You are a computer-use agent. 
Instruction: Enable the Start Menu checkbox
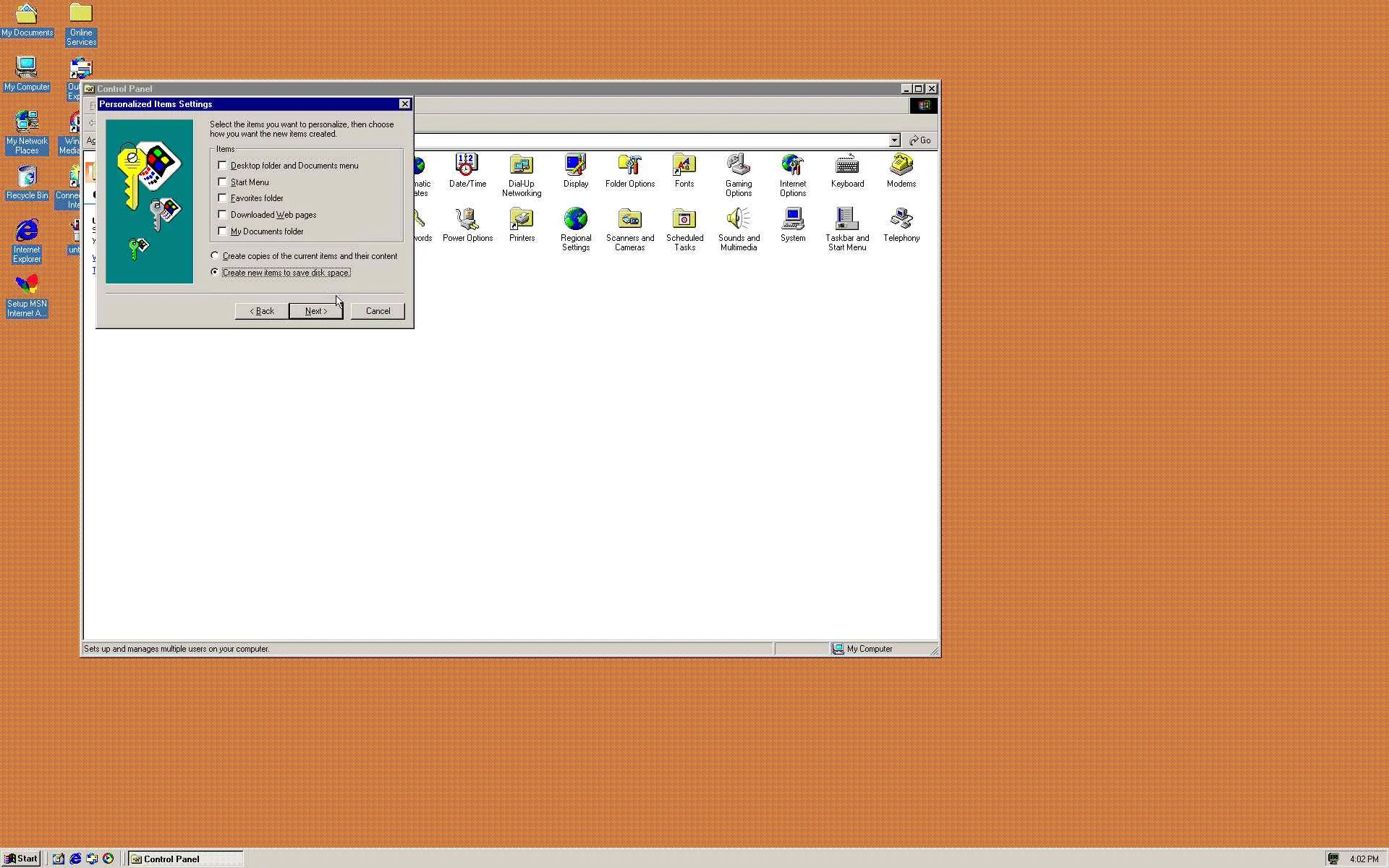click(223, 182)
